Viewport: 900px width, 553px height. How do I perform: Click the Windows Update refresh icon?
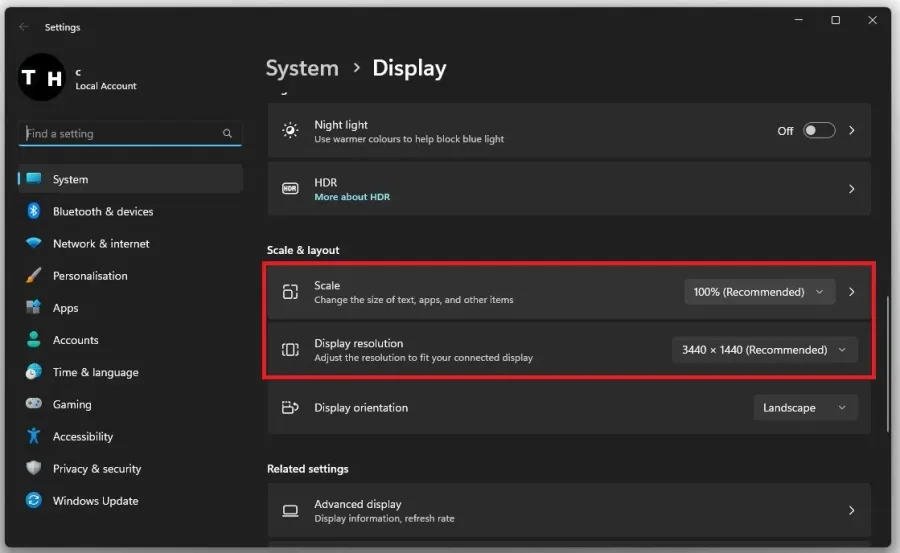(34, 500)
